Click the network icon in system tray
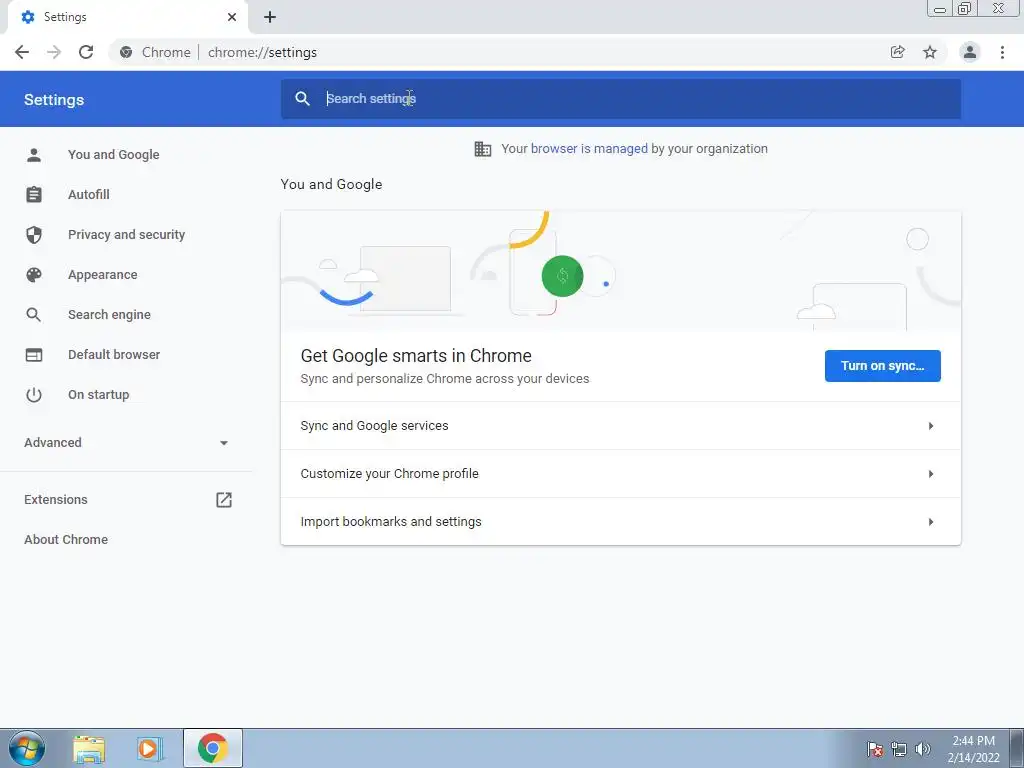 coord(899,749)
